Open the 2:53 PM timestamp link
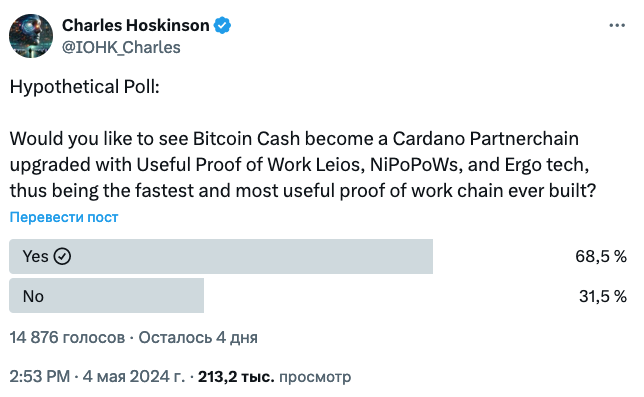The image size is (644, 397). coord(40,376)
